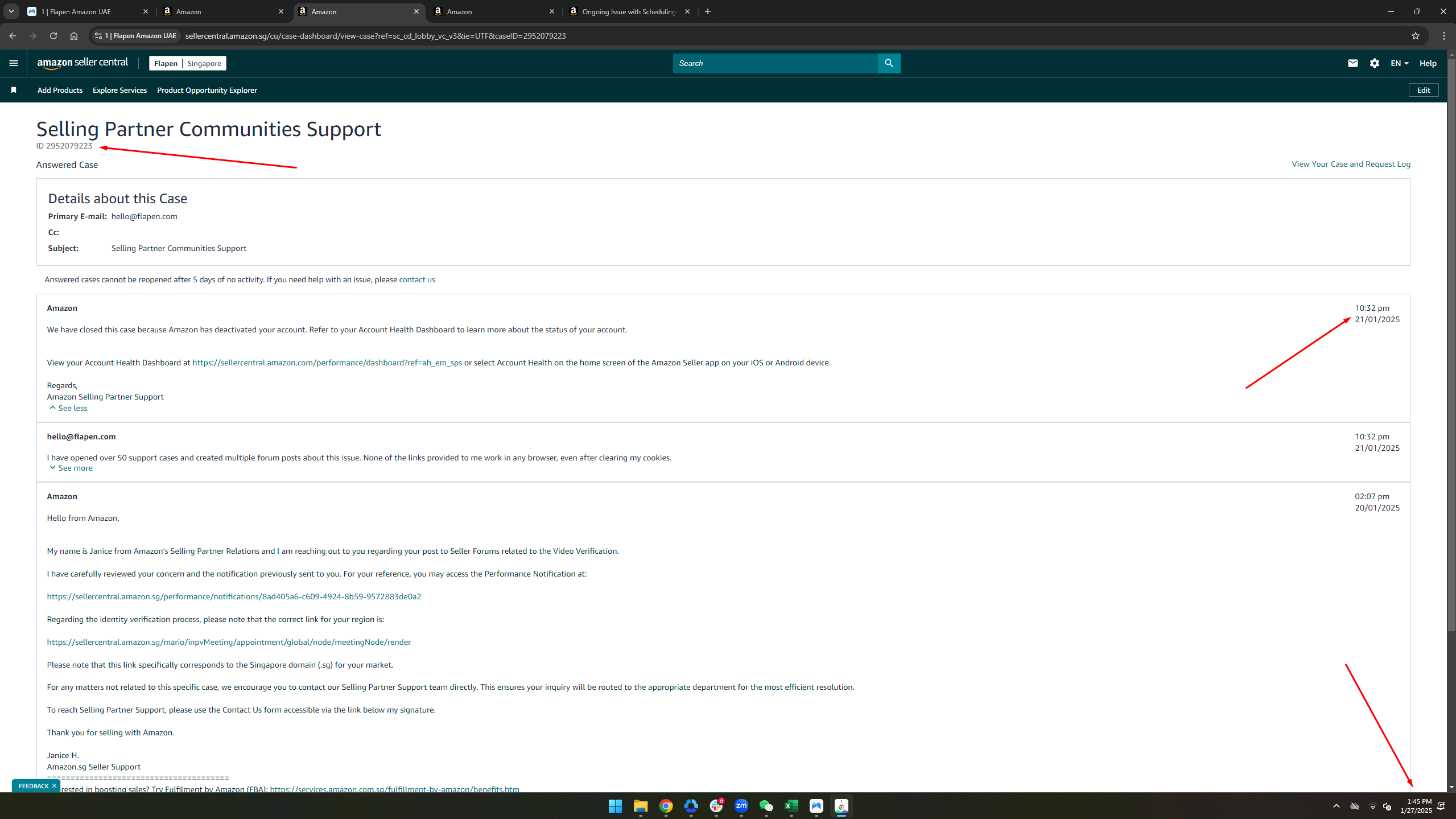This screenshot has height=819, width=1456.
Task: Open Excel from the taskbar
Action: (791, 806)
